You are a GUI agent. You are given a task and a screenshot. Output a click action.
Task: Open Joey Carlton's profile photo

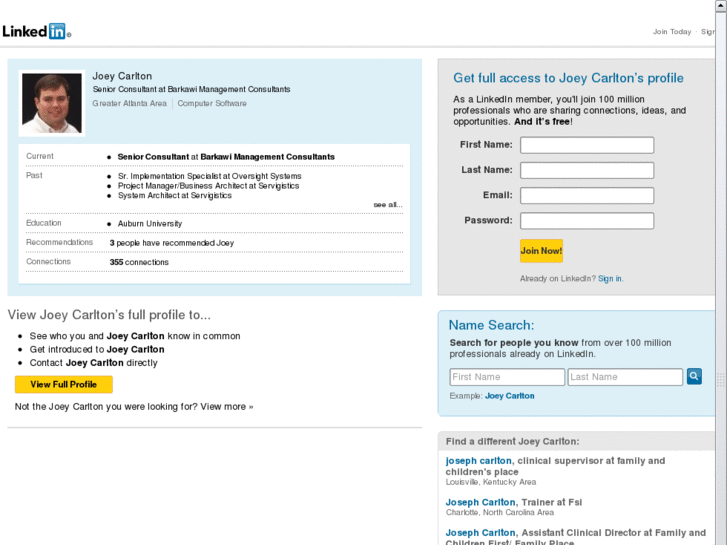click(52, 103)
